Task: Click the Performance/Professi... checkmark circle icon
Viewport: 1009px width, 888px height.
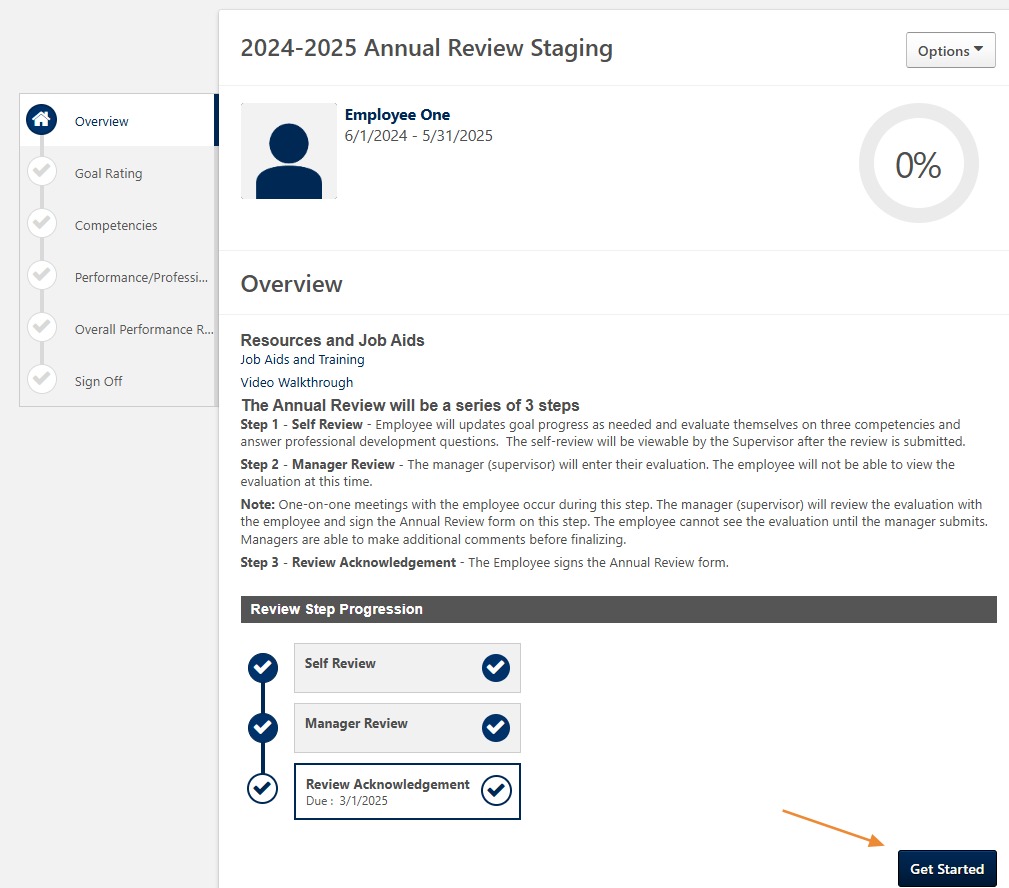Action: click(42, 275)
